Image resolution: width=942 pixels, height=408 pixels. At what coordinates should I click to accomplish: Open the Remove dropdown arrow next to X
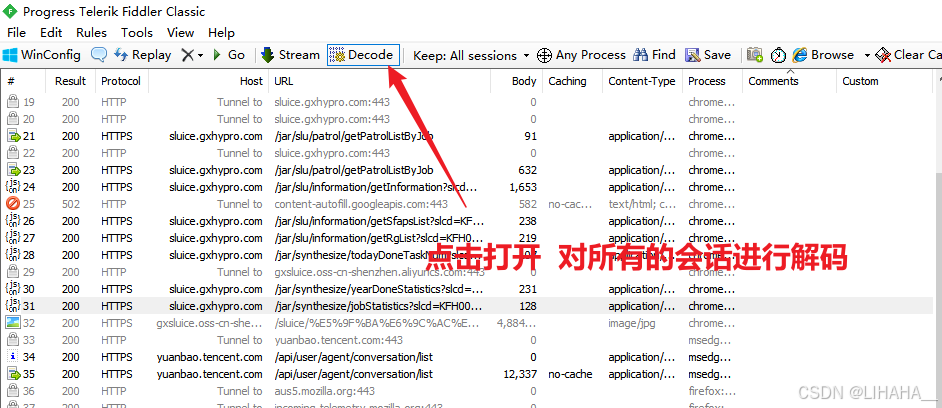click(201, 56)
